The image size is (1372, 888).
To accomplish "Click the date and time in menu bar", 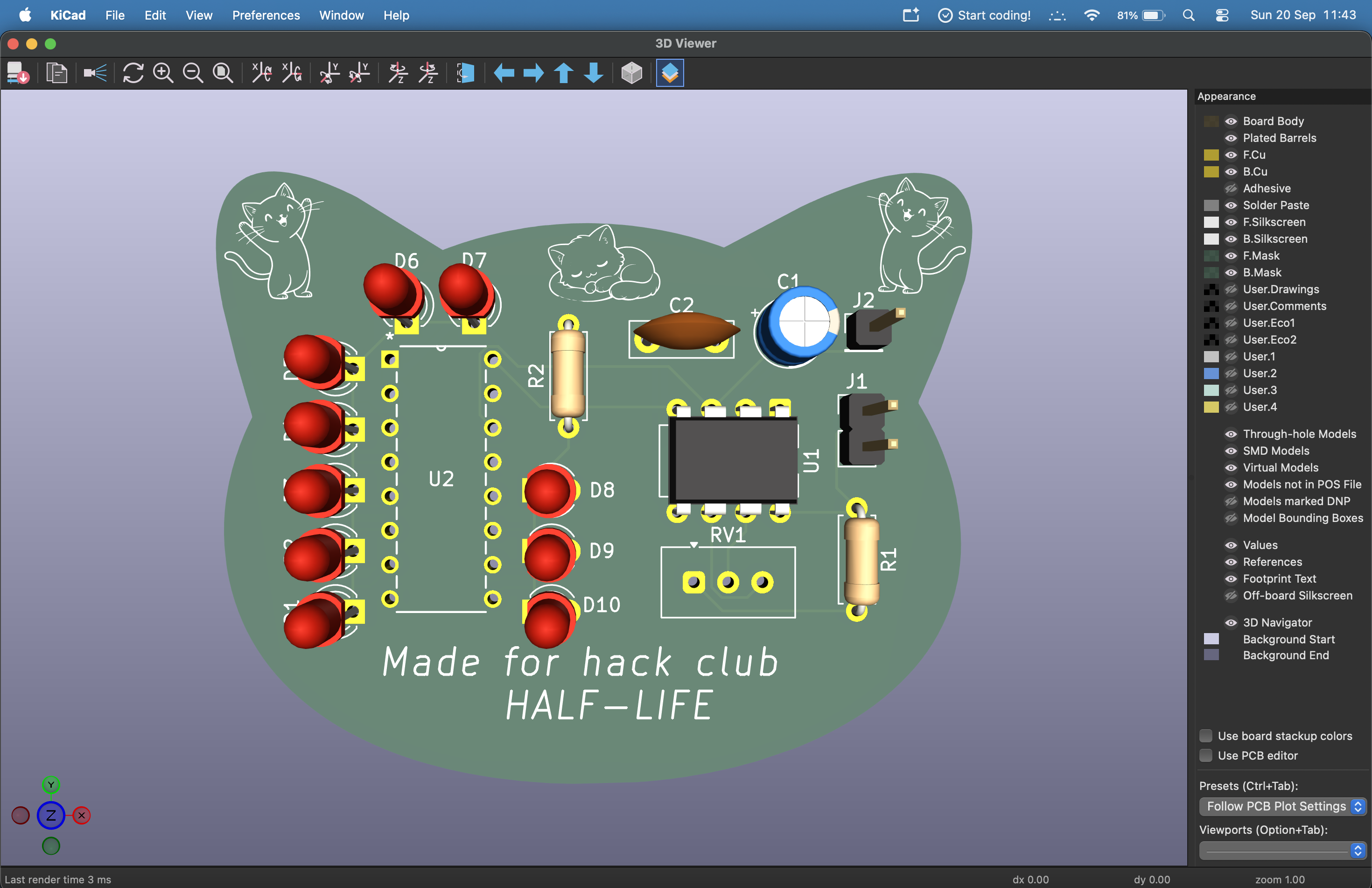I will tap(1303, 15).
